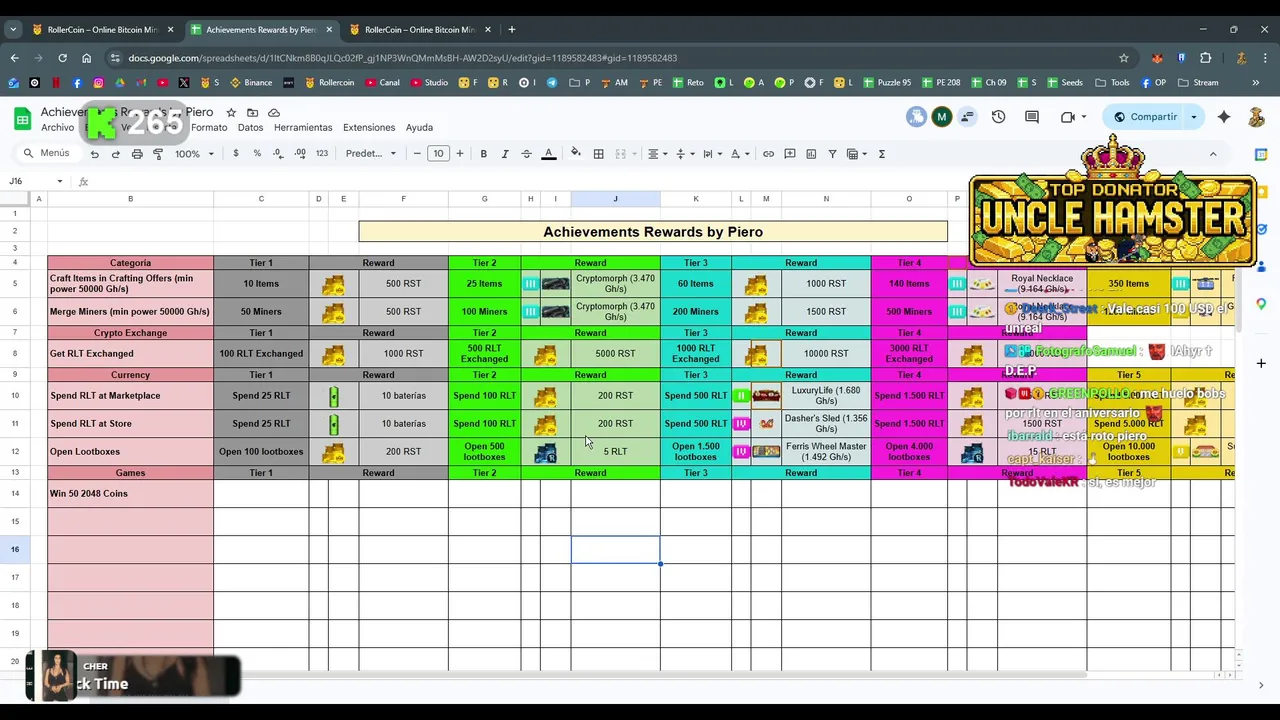
Task: Click the Sheets home logo
Action: pos(22,119)
